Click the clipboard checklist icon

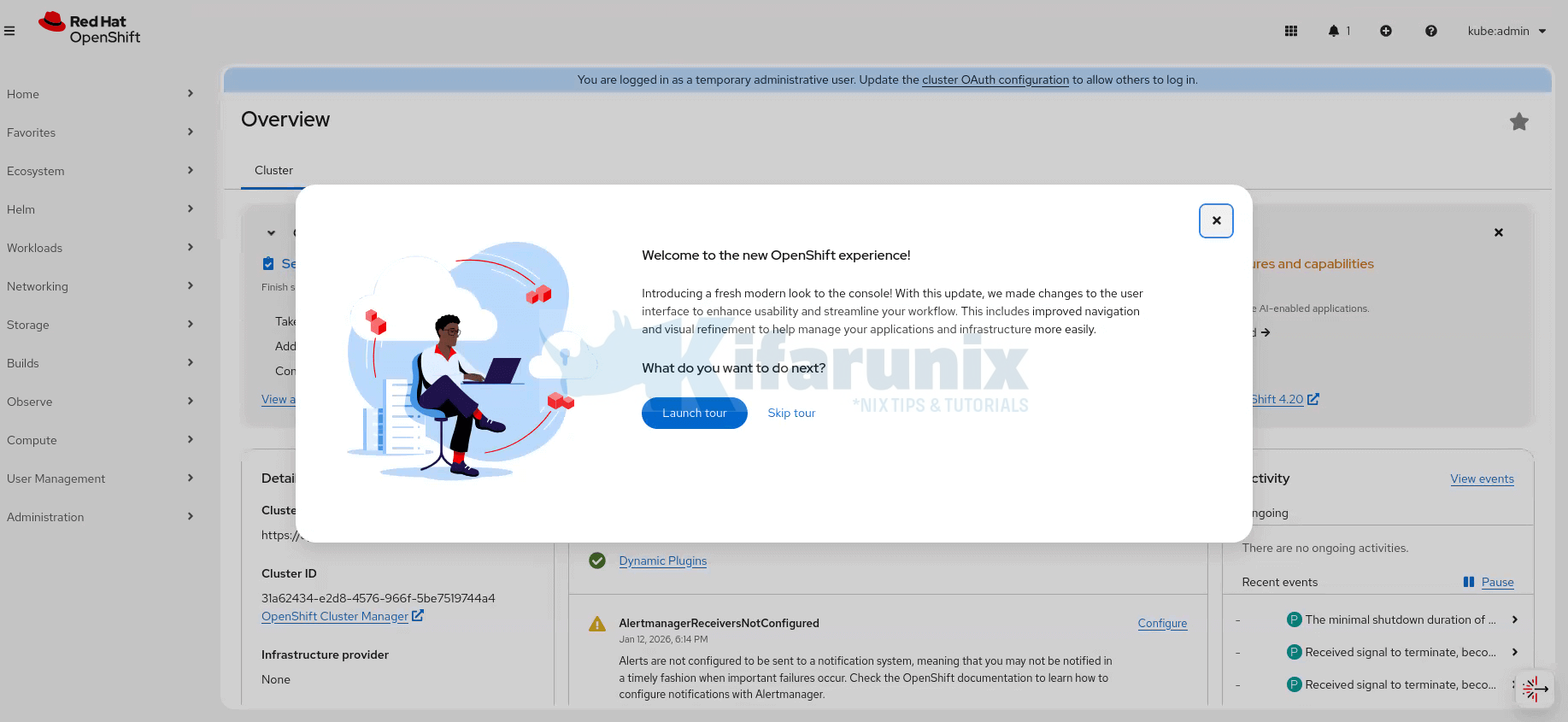(268, 263)
